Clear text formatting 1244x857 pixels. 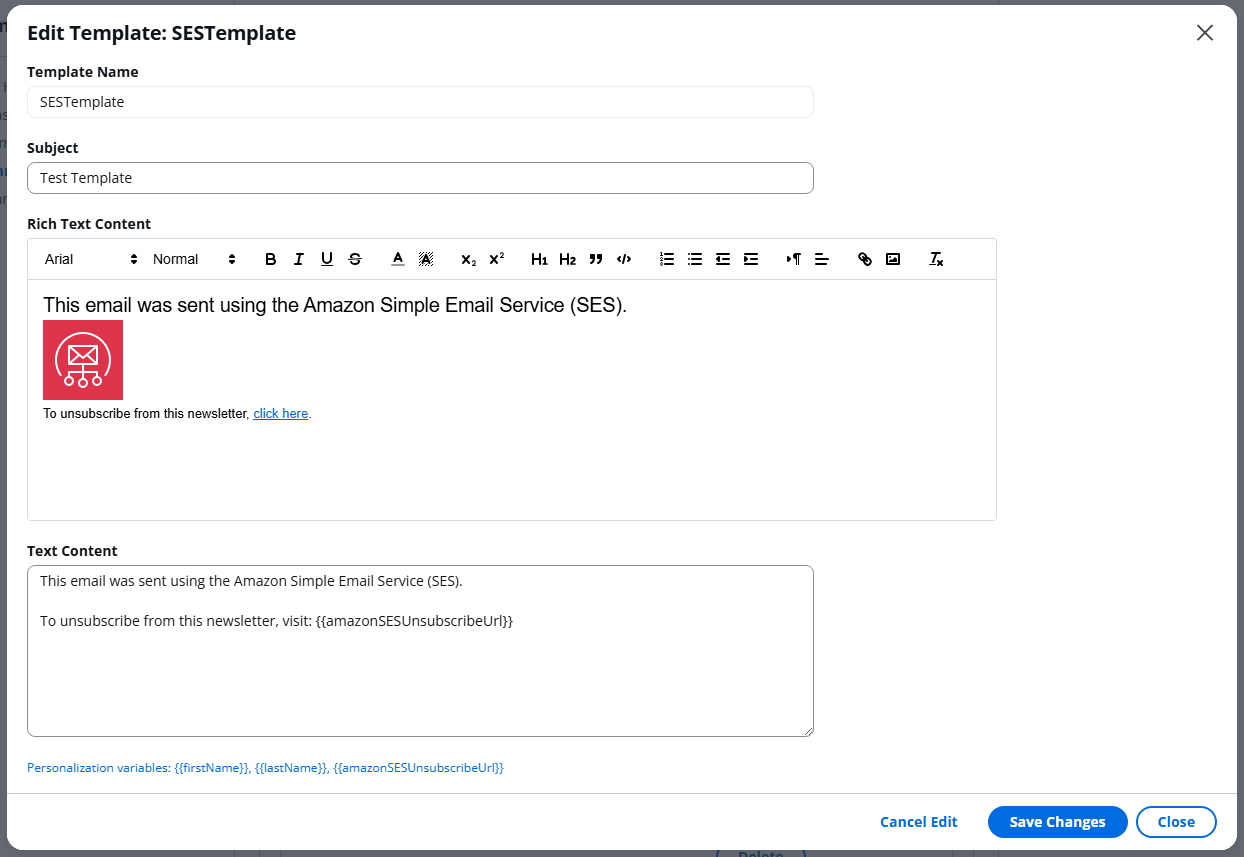[x=936, y=259]
